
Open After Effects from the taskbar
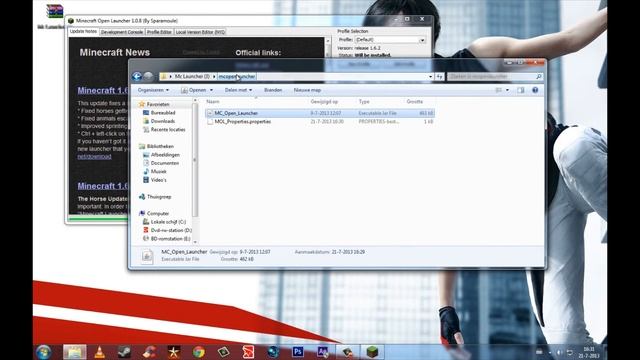(322, 352)
